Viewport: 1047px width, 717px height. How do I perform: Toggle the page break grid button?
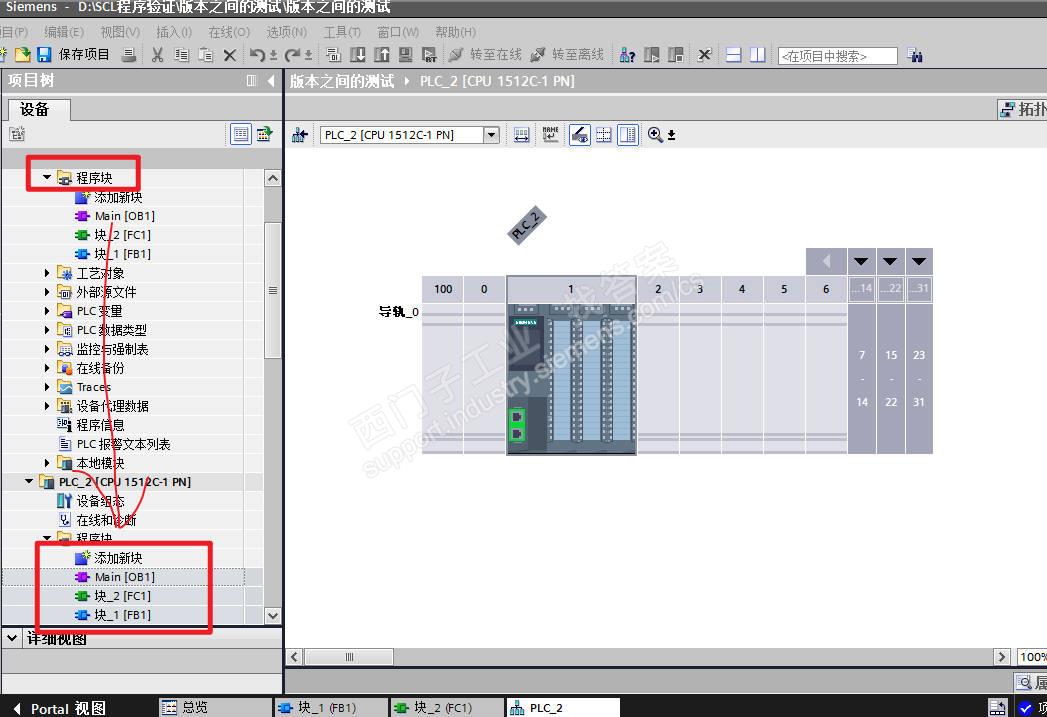pyautogui.click(x=604, y=135)
